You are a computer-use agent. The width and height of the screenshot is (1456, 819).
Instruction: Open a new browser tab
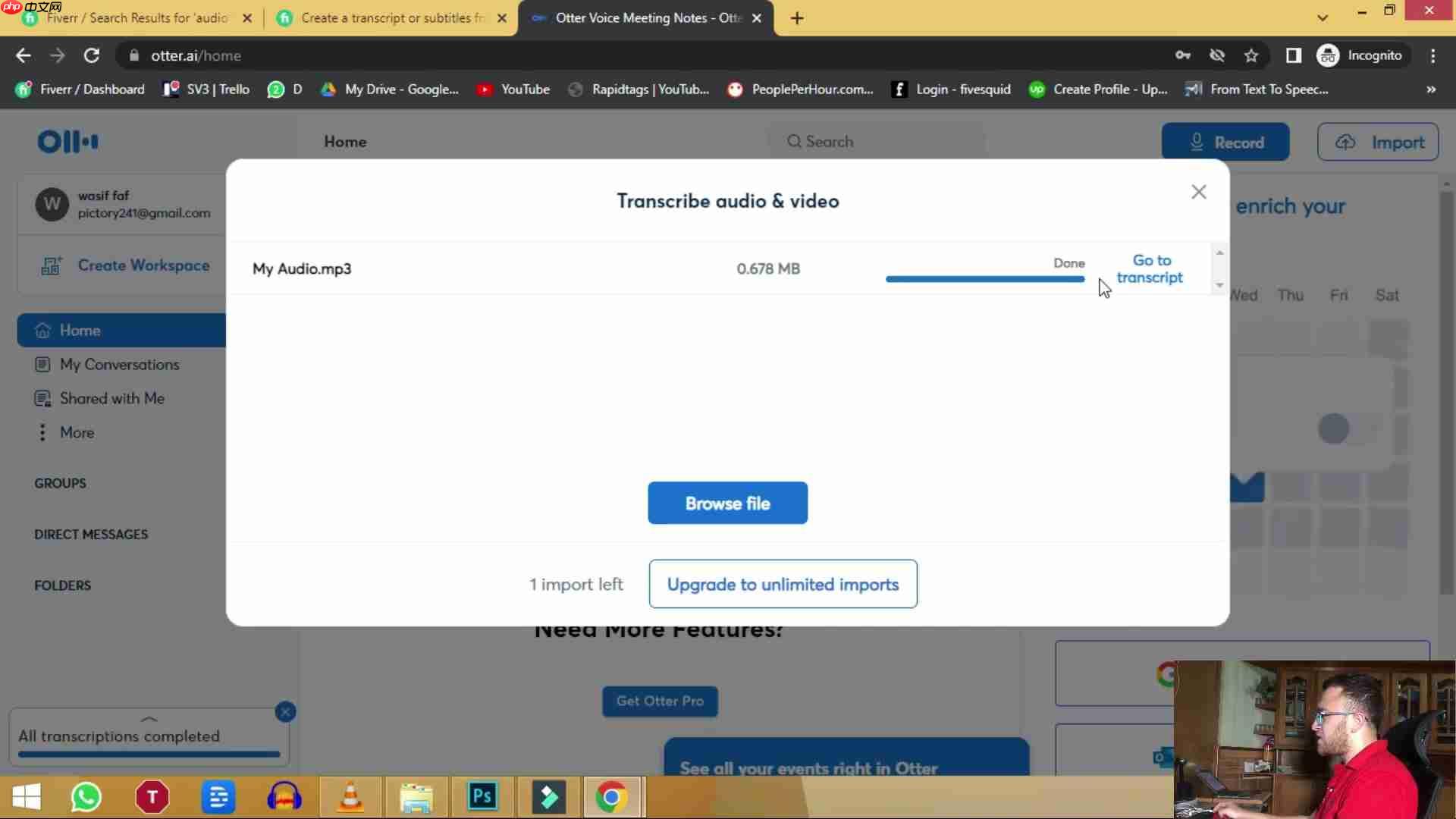coord(797,18)
